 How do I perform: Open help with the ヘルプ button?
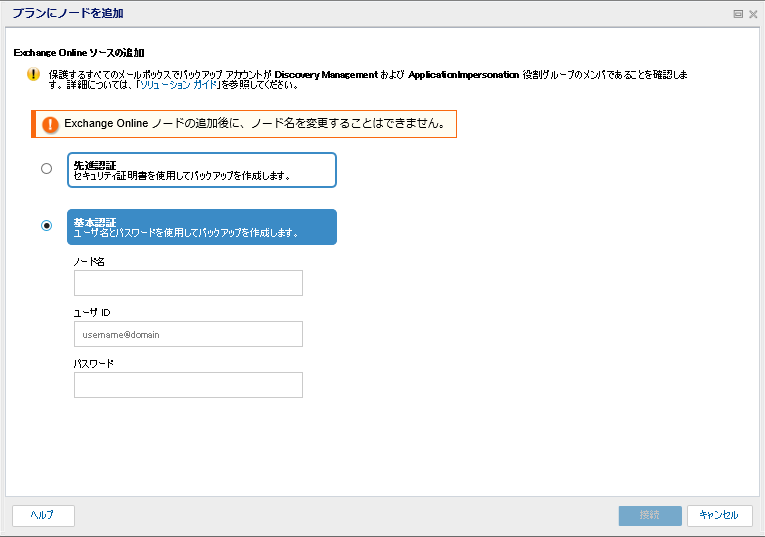pyautogui.click(x=43, y=516)
